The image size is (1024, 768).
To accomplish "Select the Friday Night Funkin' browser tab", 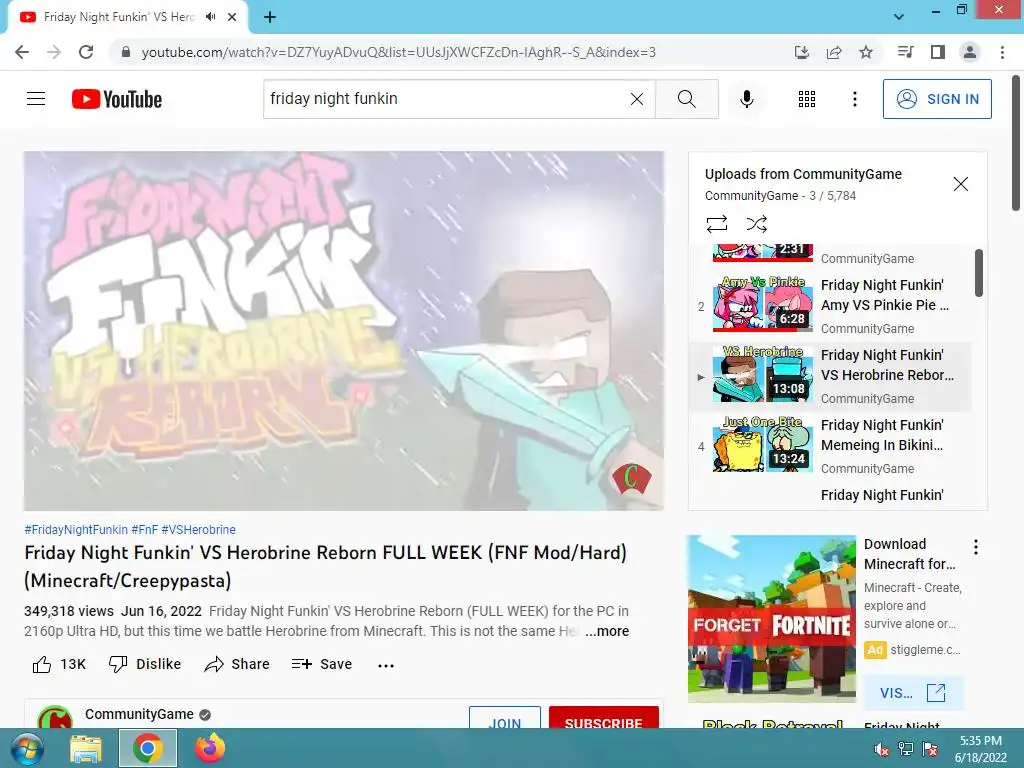I will pos(127,17).
